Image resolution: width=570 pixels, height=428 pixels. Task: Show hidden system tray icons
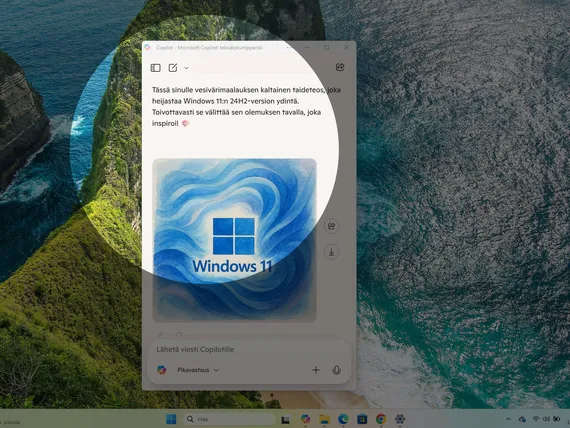(508, 419)
